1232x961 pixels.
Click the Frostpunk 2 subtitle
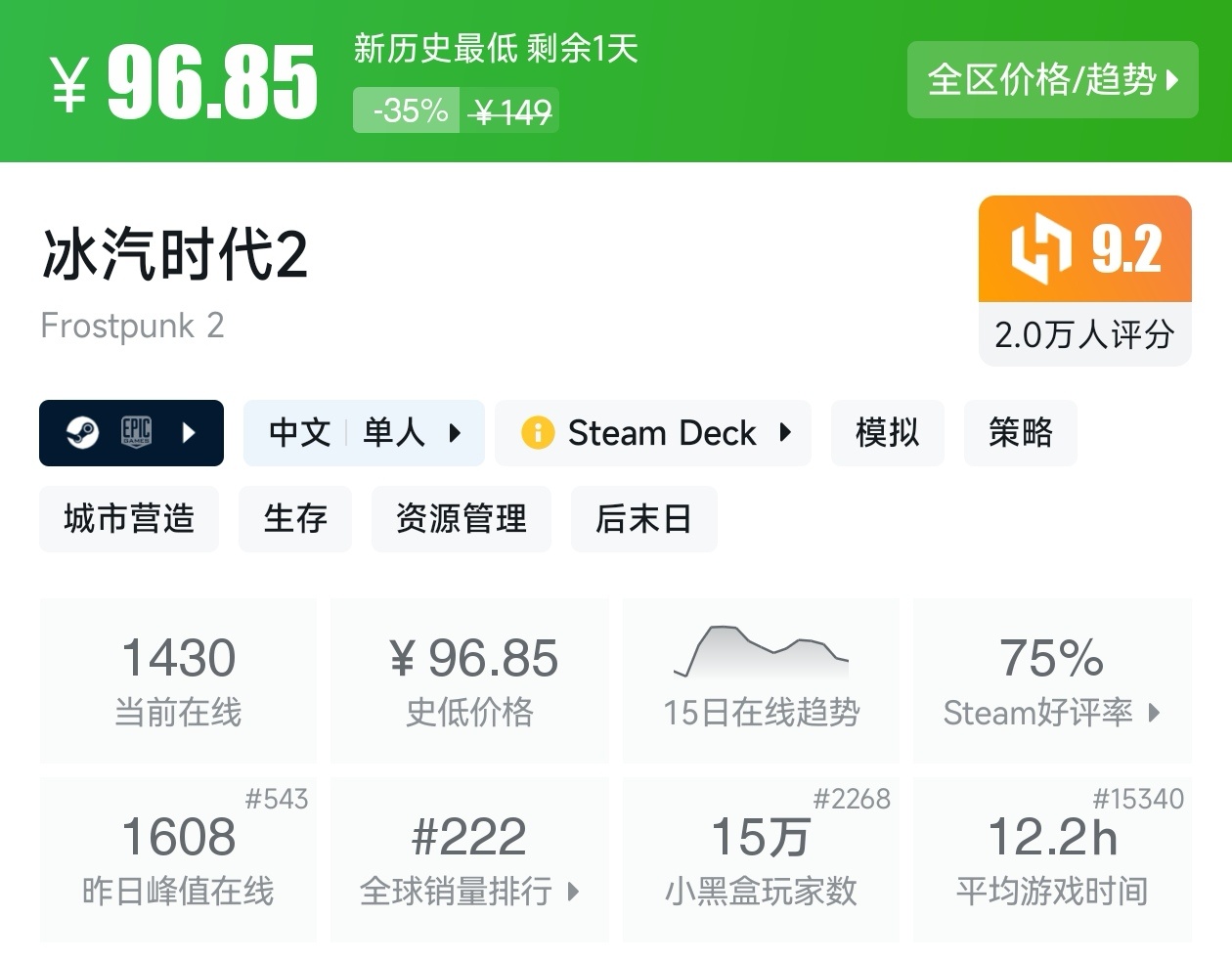click(132, 326)
